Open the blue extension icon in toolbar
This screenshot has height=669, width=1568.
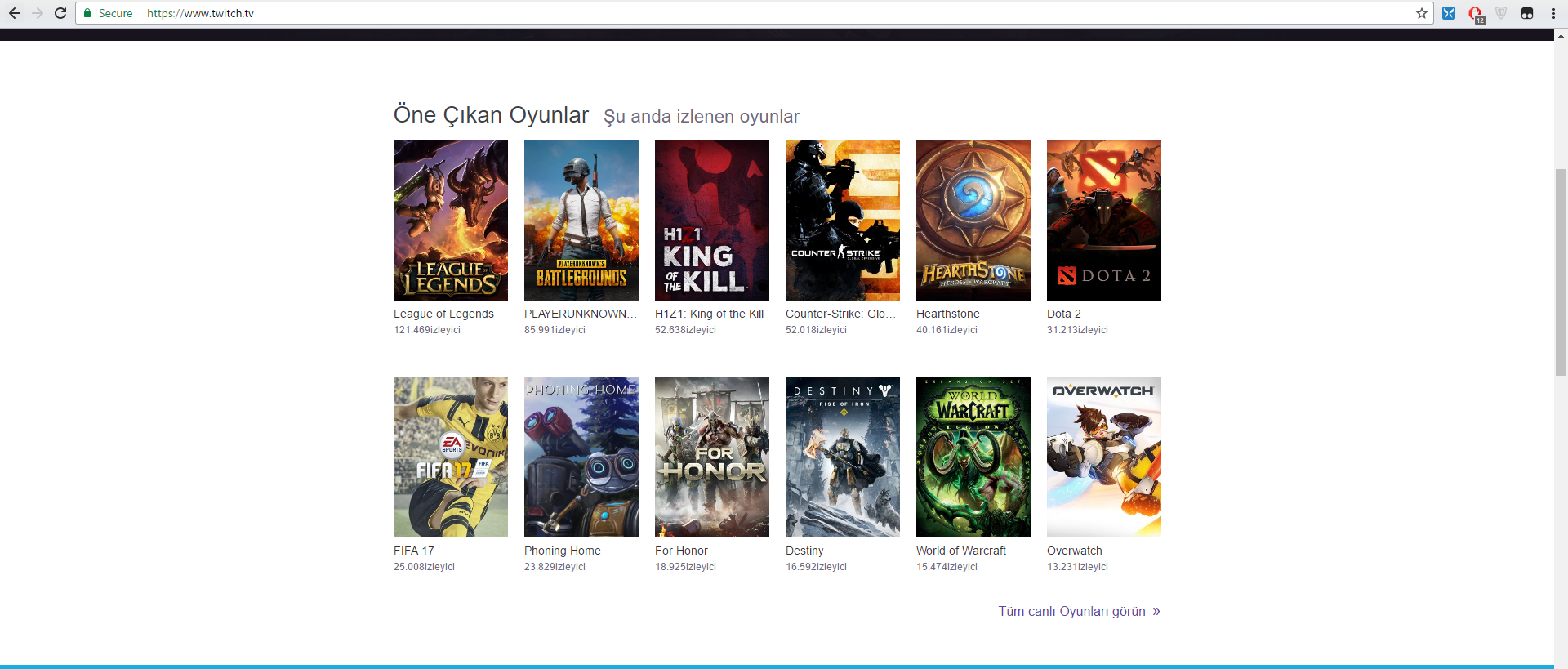(x=1449, y=13)
